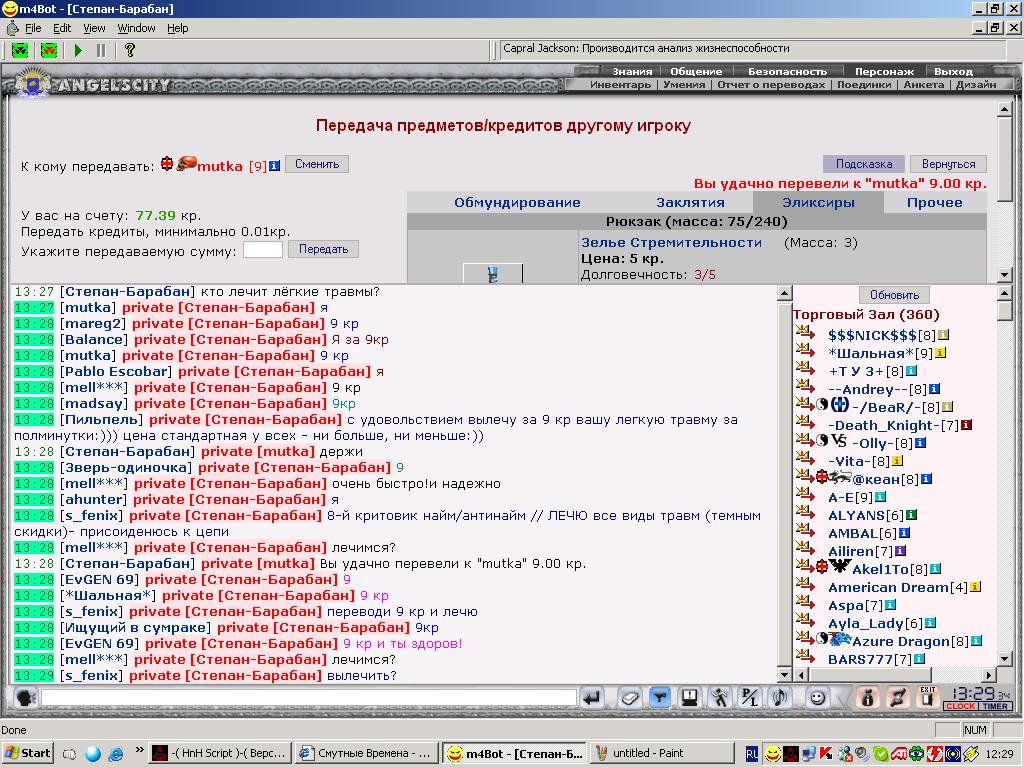Open help via the question mark icon

pyautogui.click(x=130, y=50)
